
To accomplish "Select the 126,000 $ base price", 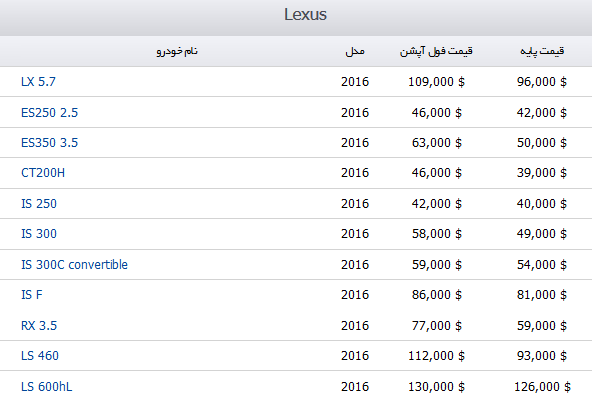I will pyautogui.click(x=542, y=387).
